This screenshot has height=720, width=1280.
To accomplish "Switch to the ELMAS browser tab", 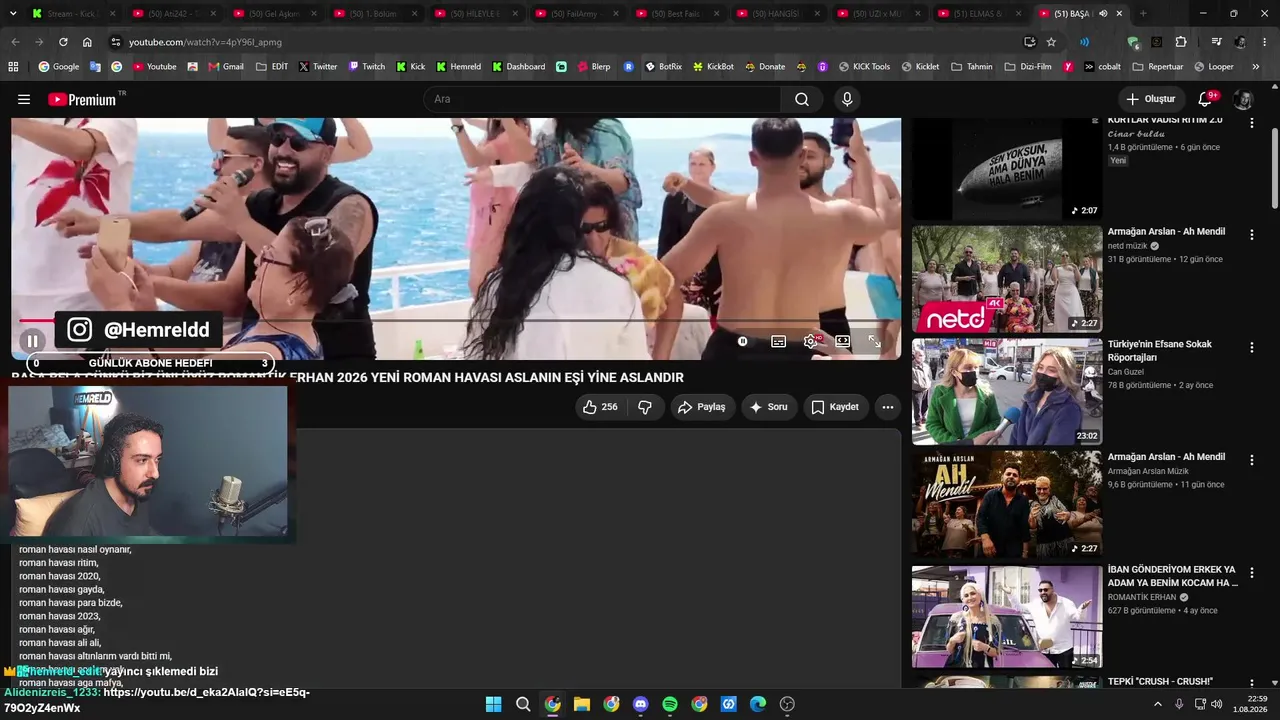I will [979, 14].
